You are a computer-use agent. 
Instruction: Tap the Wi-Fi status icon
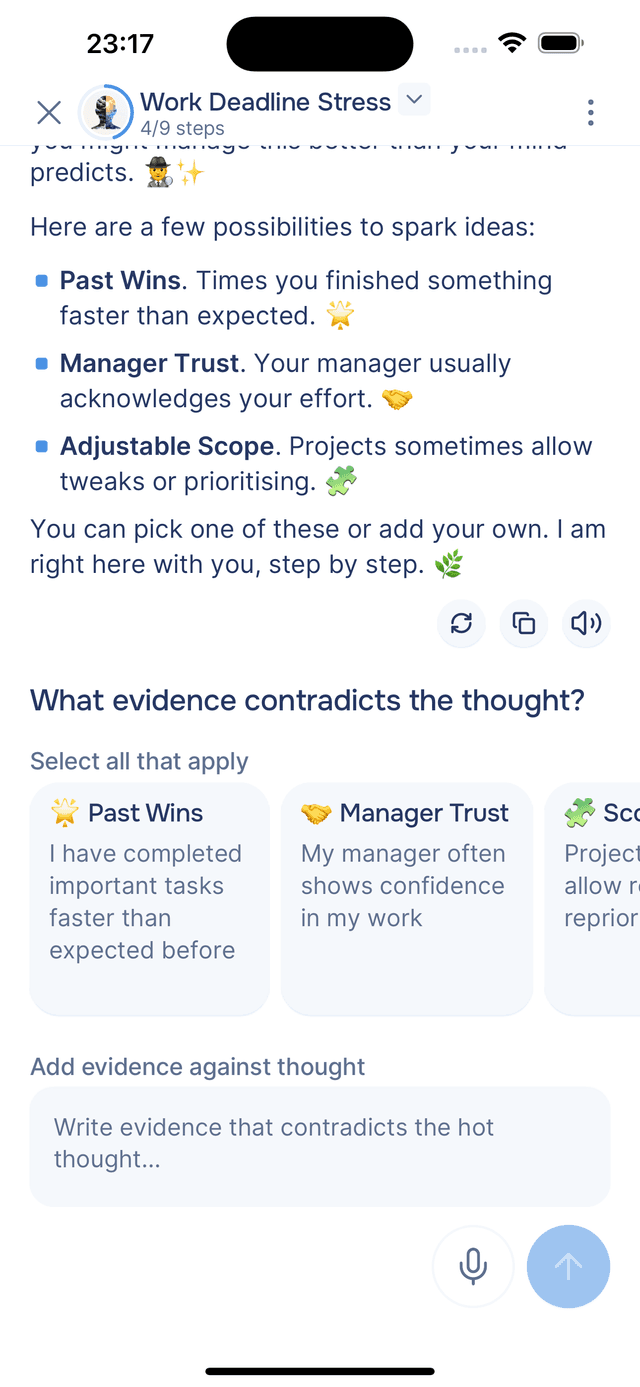(x=513, y=43)
